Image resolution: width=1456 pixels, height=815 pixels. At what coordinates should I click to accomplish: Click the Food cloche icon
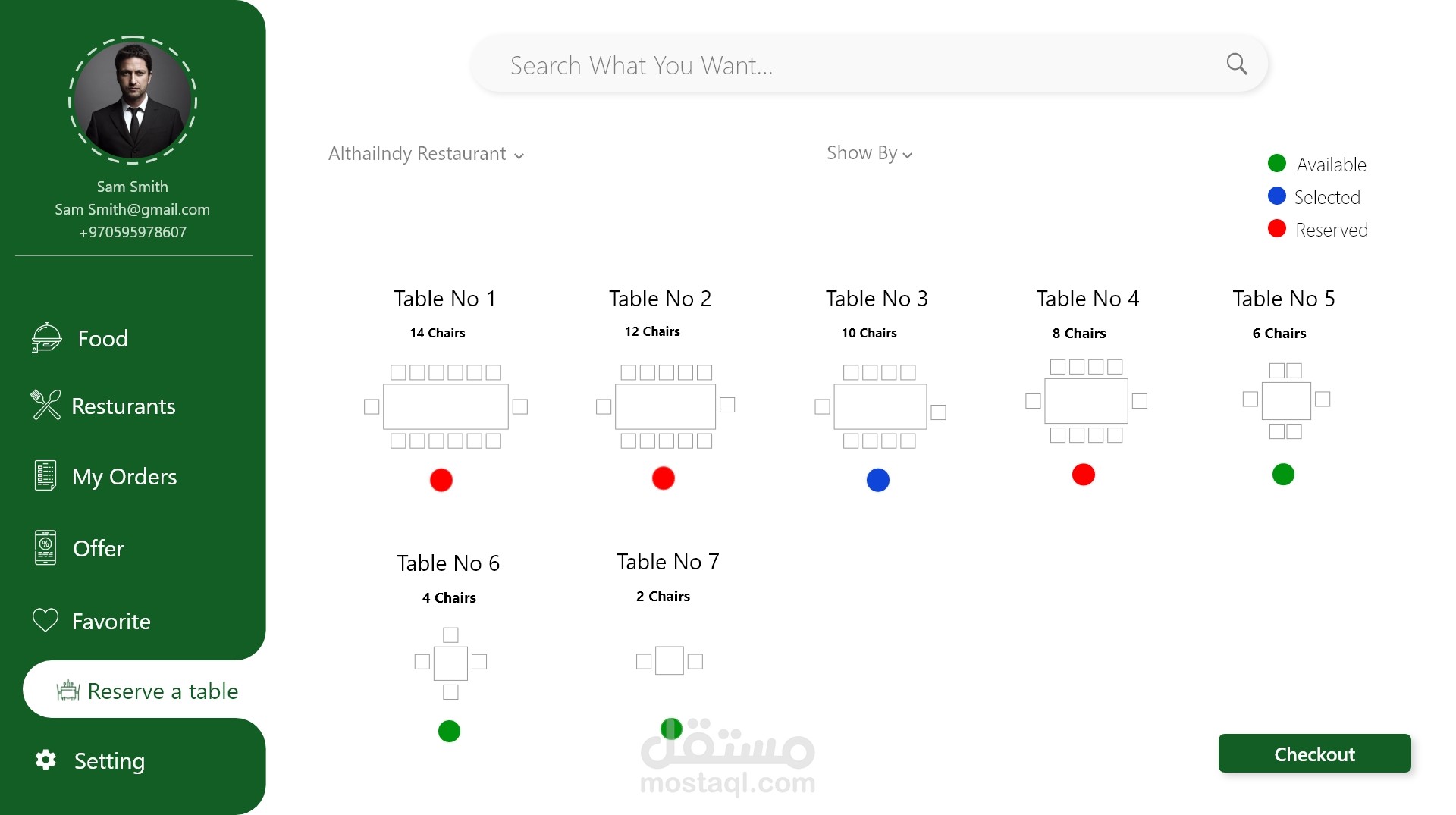[46, 338]
